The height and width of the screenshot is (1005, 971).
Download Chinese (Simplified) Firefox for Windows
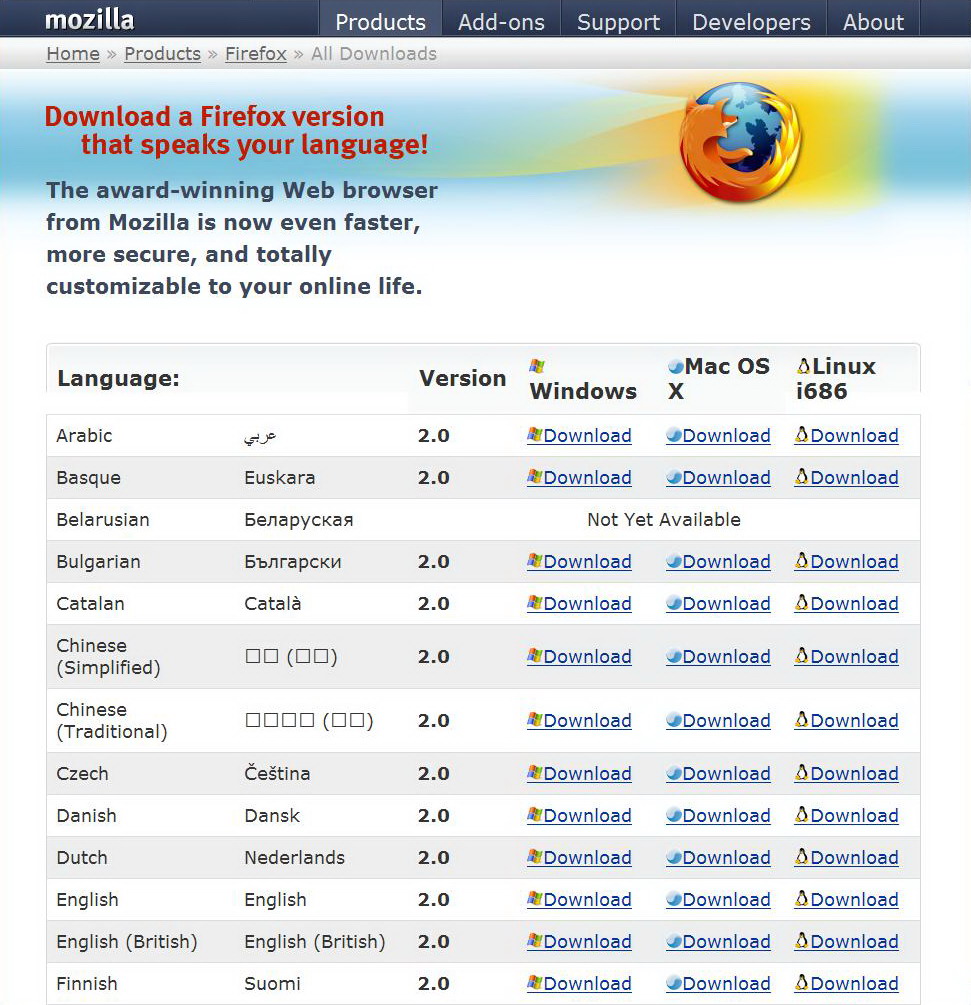(x=579, y=656)
